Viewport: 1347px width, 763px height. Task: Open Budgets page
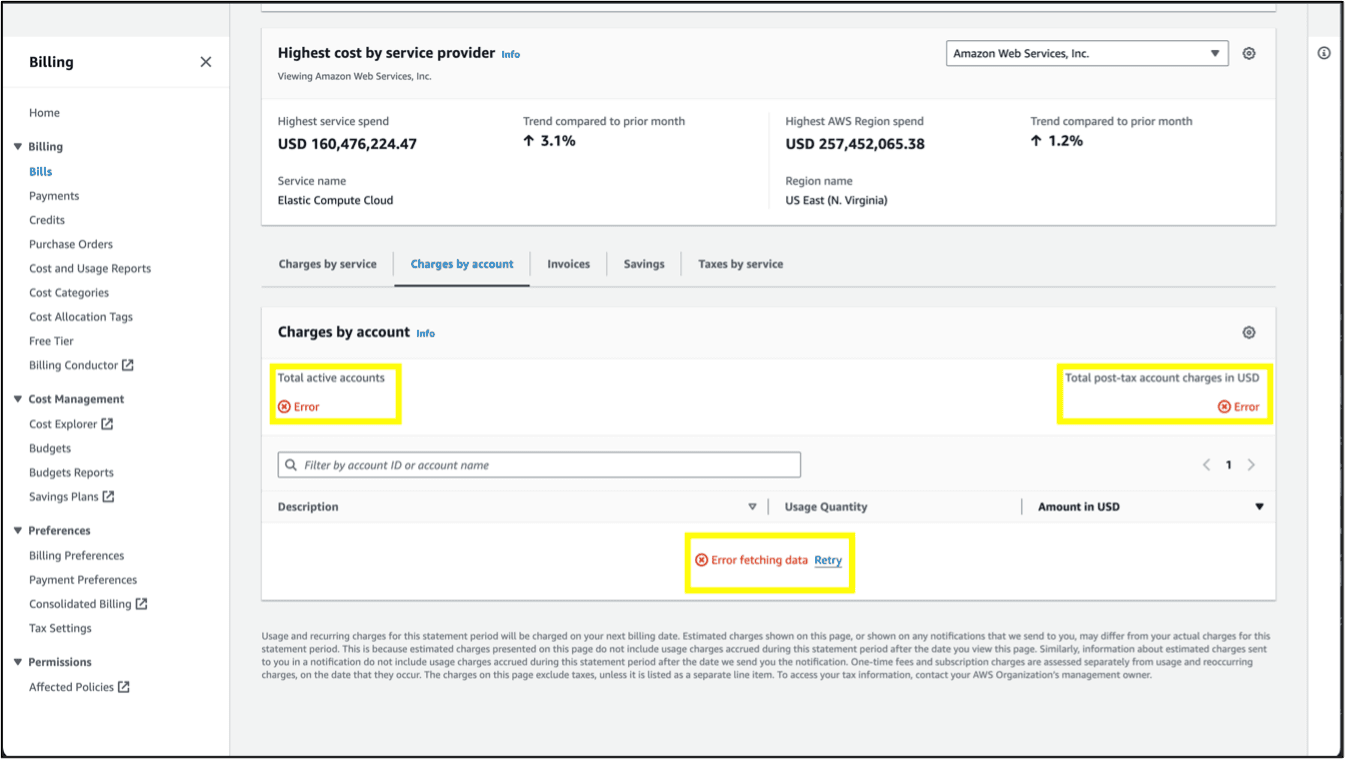(50, 448)
